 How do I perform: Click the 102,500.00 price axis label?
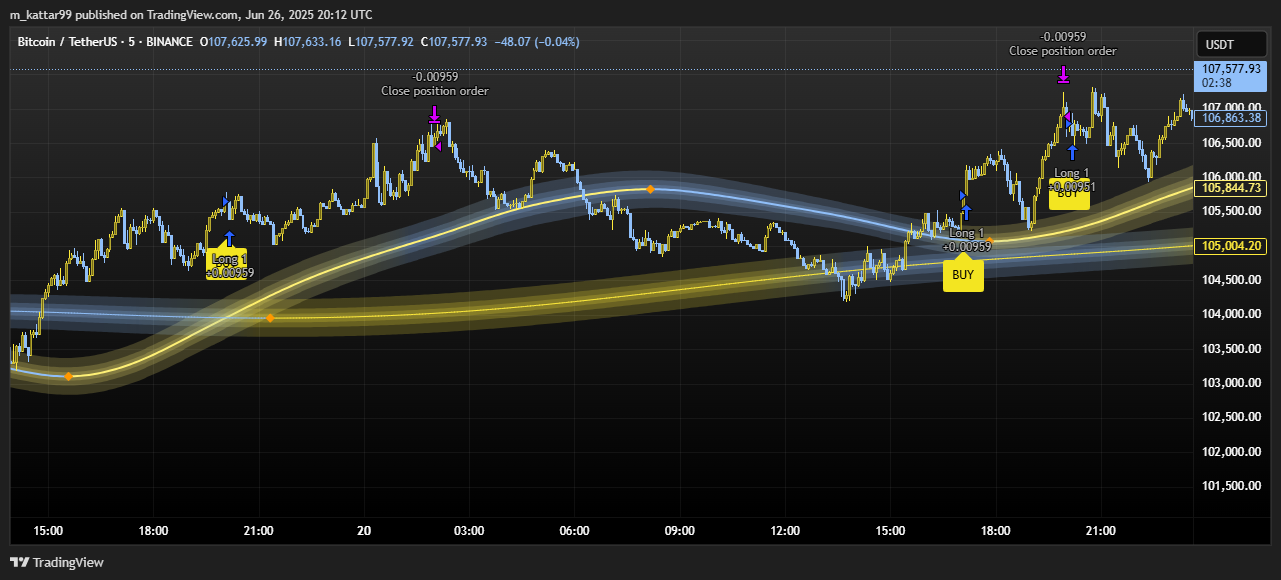pyautogui.click(x=1231, y=418)
